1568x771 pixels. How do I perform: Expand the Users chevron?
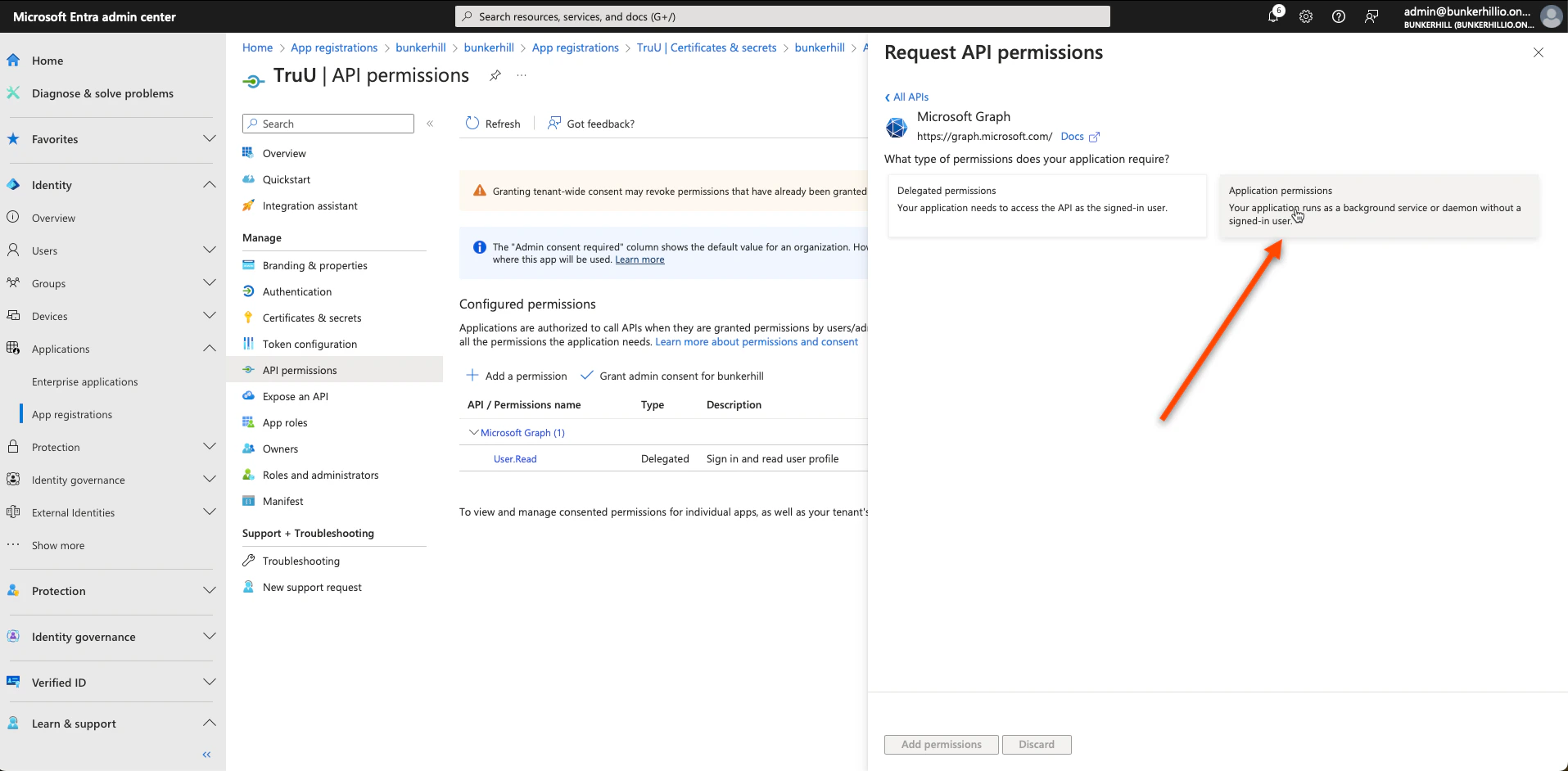tap(210, 250)
